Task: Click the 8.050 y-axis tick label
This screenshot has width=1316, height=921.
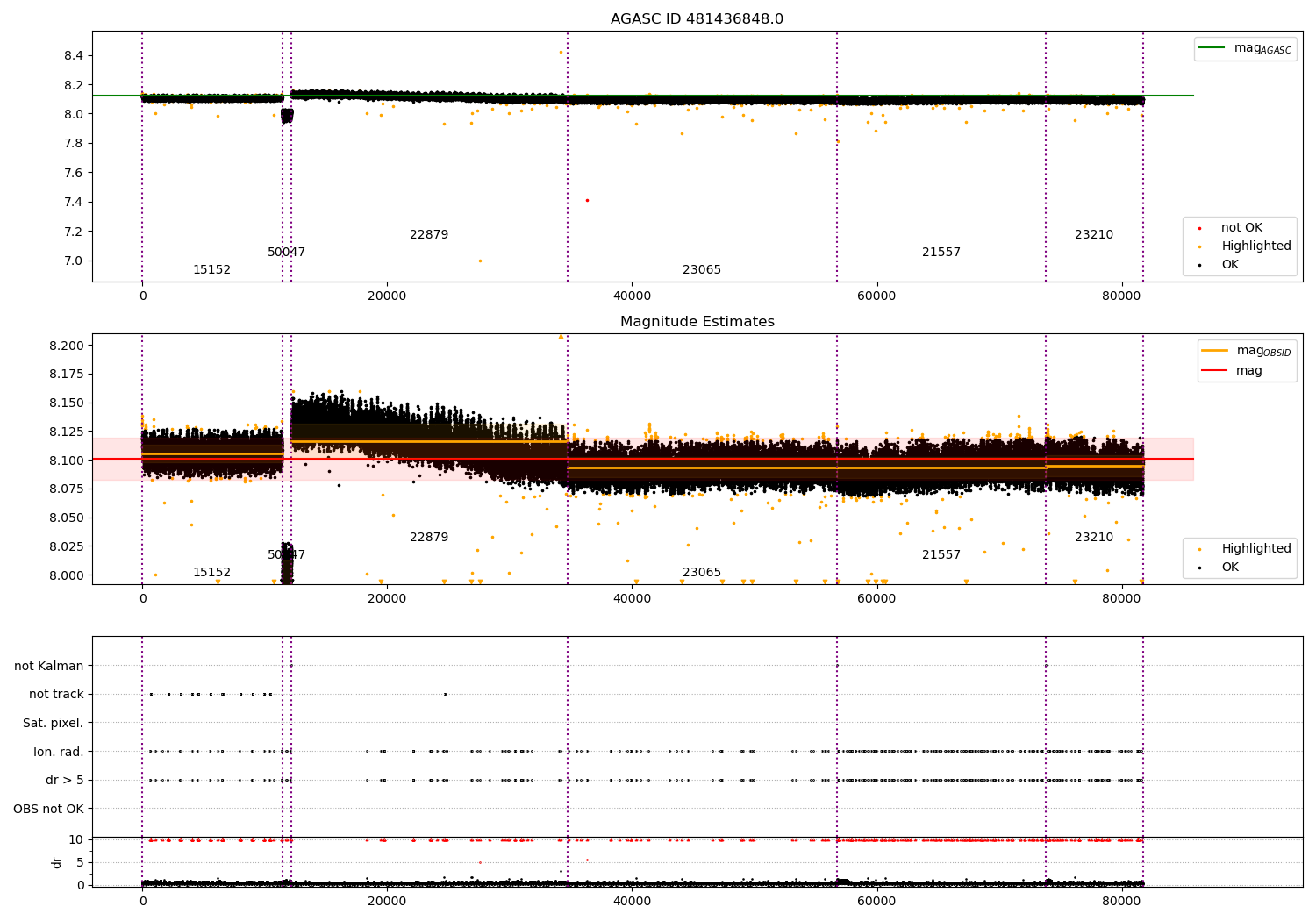Action: point(67,518)
